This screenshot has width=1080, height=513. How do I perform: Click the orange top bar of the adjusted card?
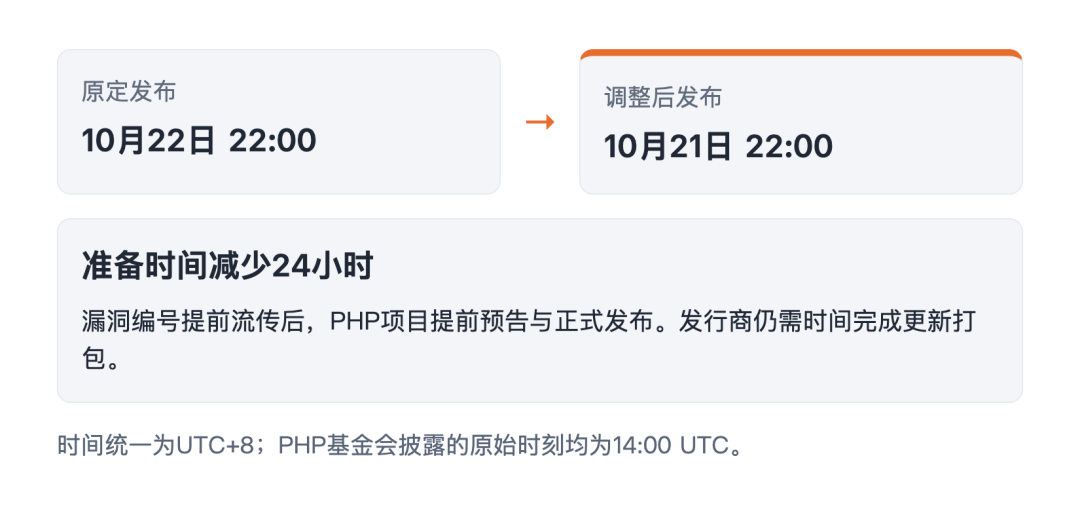(x=801, y=54)
